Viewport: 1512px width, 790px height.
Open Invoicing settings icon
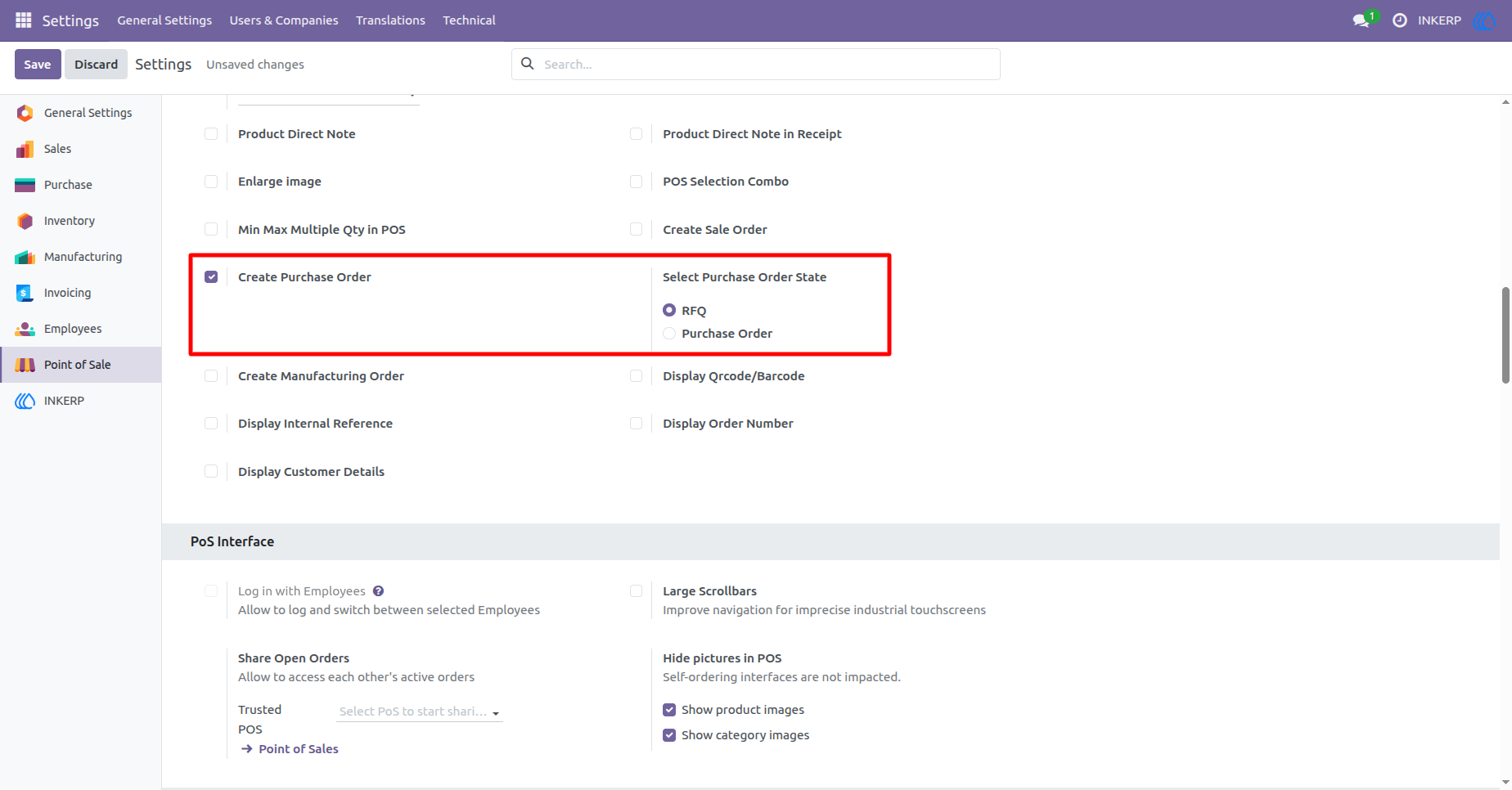(x=25, y=293)
